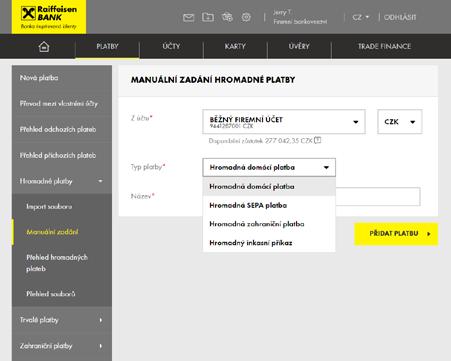Click the ODHLÁSIT logout link

coord(400,17)
